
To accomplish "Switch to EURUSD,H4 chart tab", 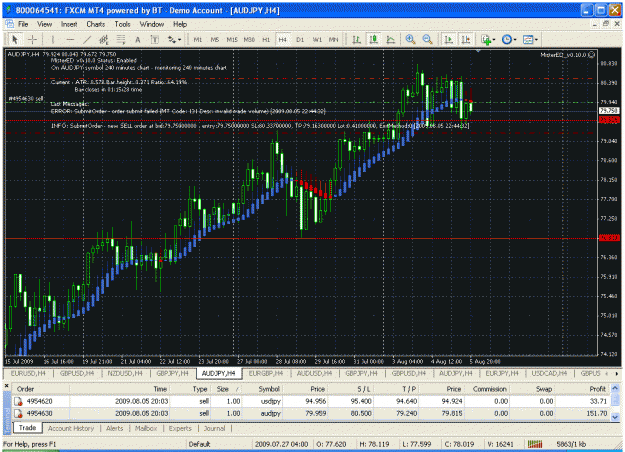I will click(28, 373).
